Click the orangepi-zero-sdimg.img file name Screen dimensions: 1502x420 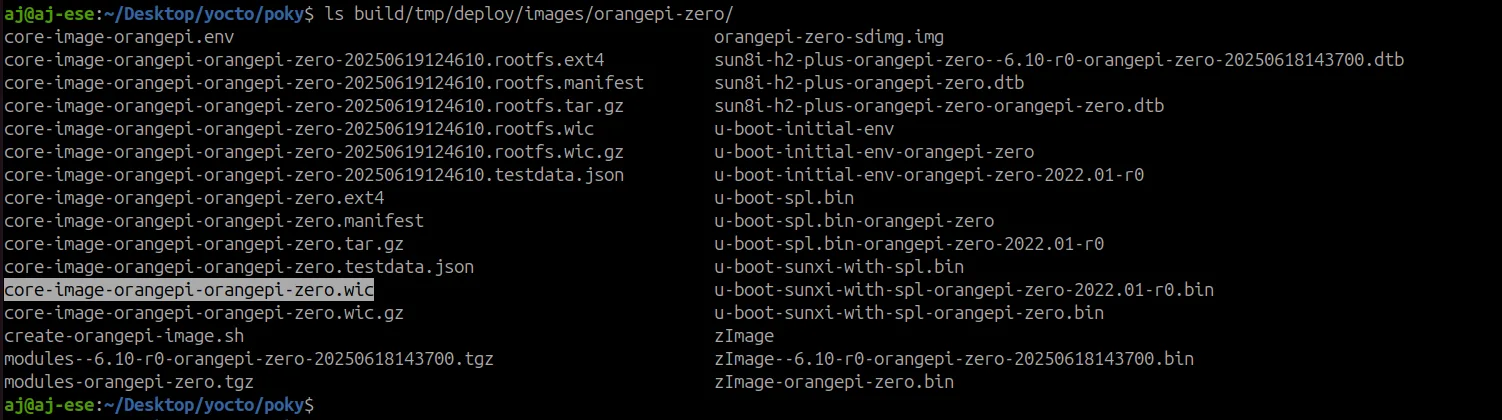click(x=828, y=37)
